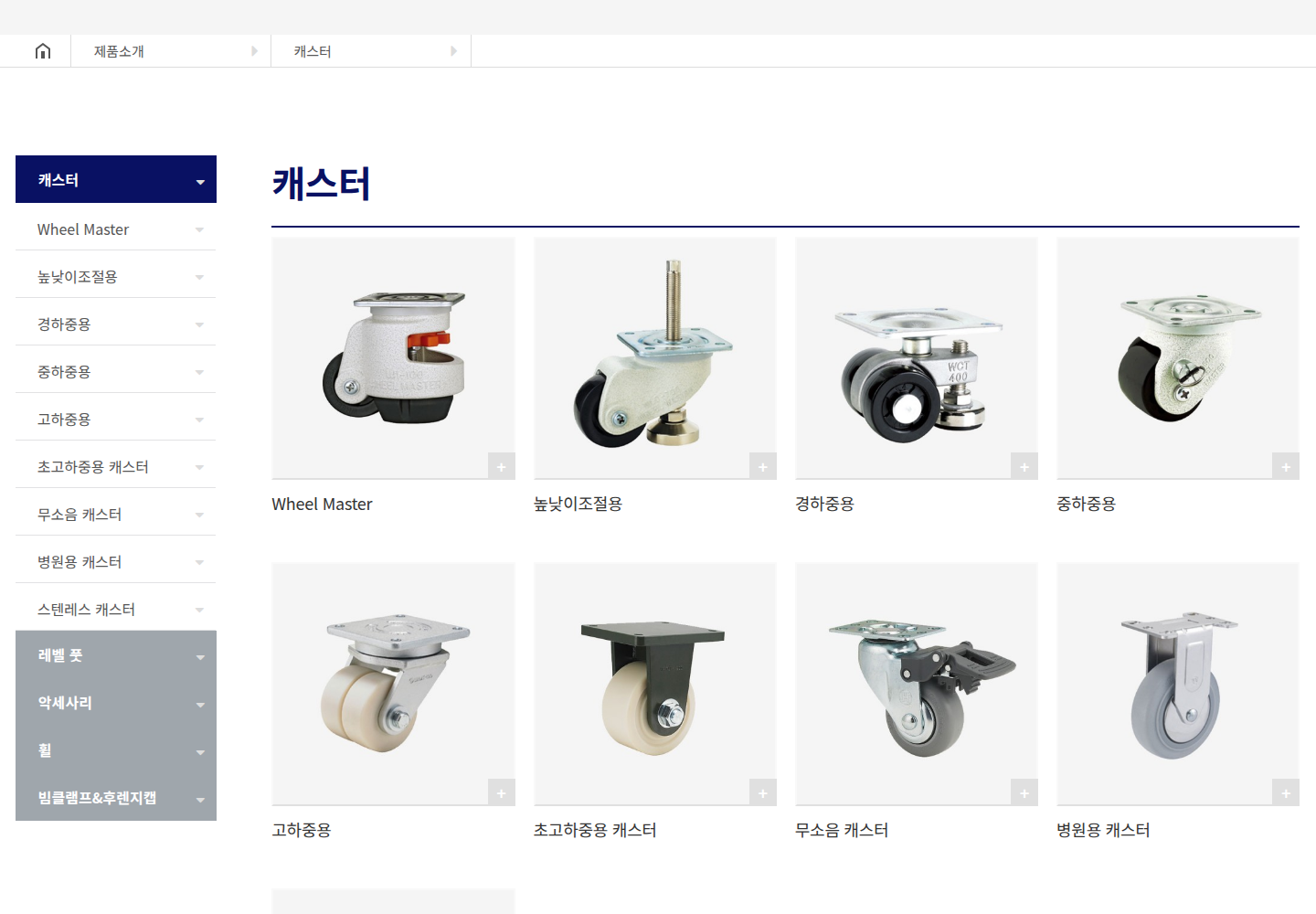Expand the 빔클램프&후렌지캡 sidebar category
This screenshot has width=1316, height=914.
[x=116, y=797]
